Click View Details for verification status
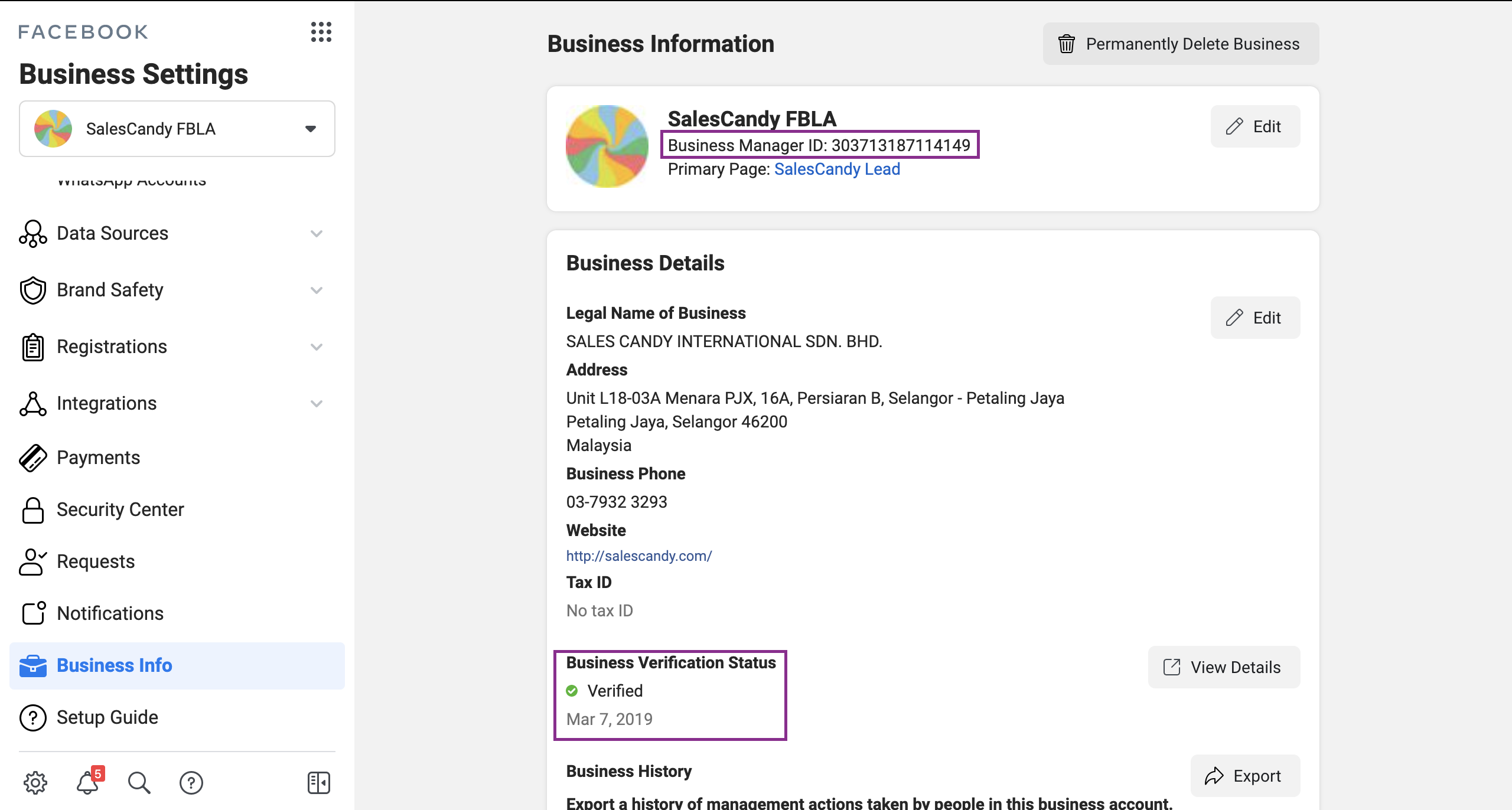 [1224, 667]
